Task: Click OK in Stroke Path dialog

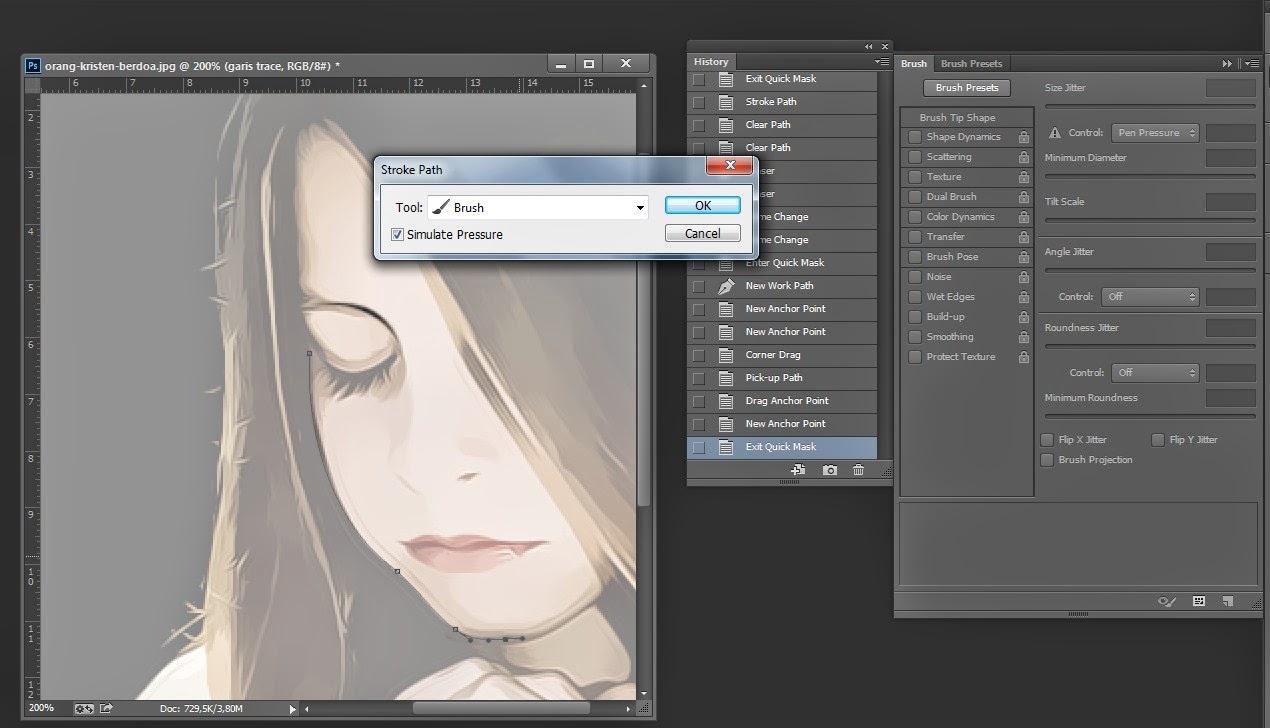Action: (702, 205)
